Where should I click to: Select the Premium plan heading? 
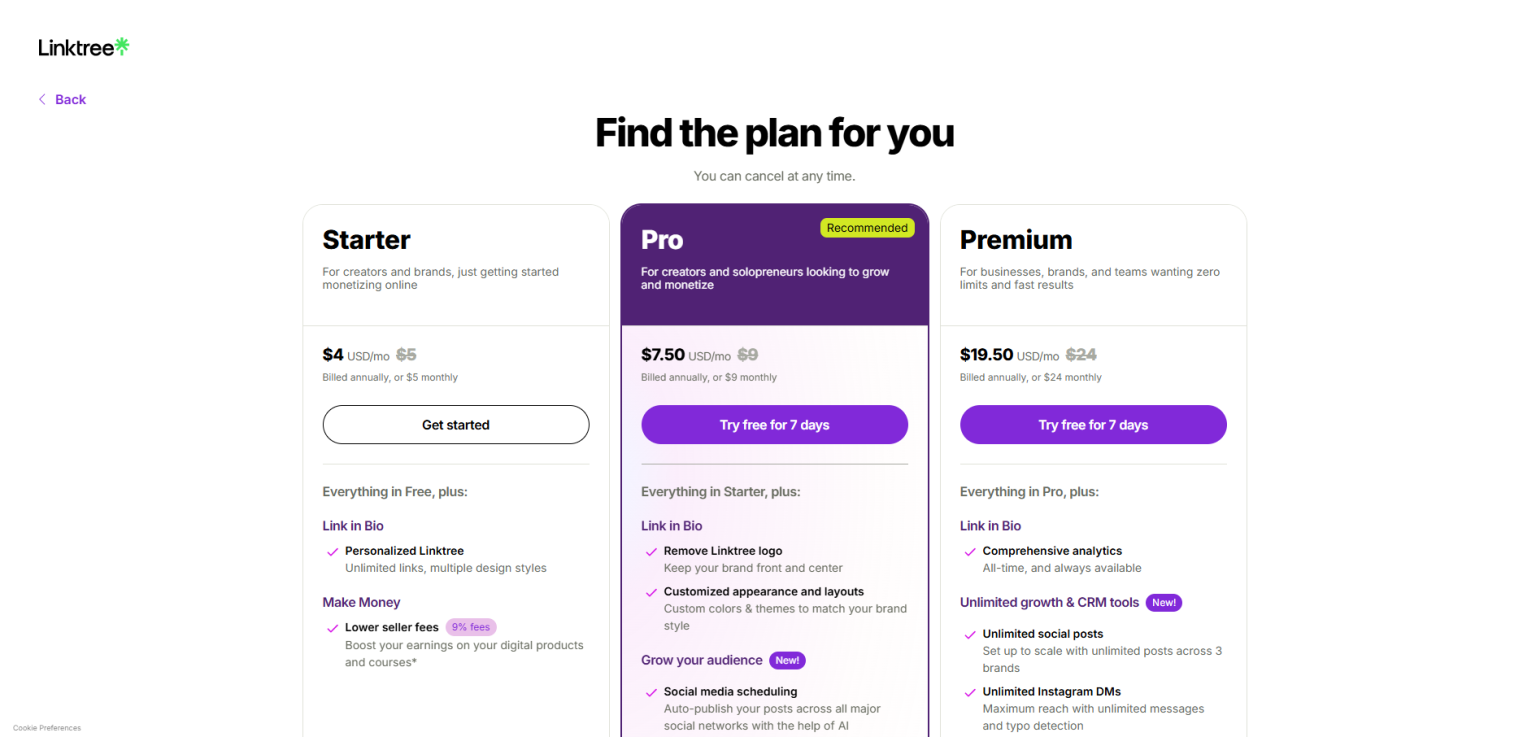[x=1015, y=240]
